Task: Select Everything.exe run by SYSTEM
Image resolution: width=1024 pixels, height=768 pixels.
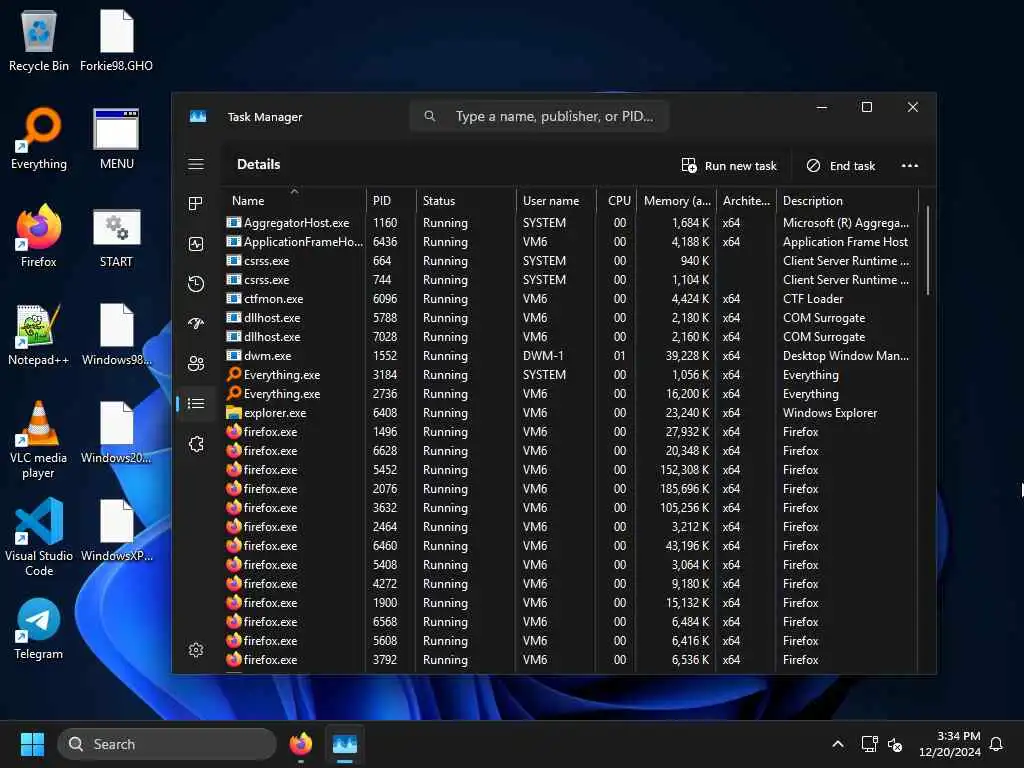Action: pyautogui.click(x=571, y=375)
